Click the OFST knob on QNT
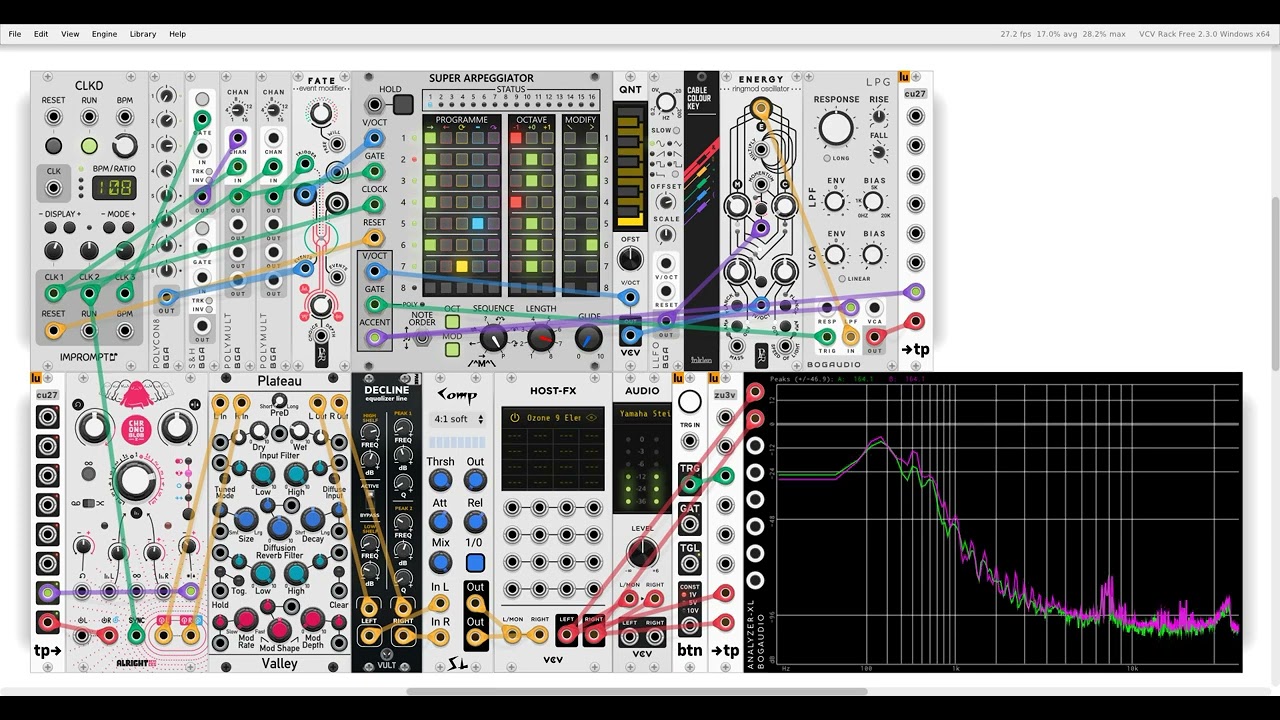 630,259
